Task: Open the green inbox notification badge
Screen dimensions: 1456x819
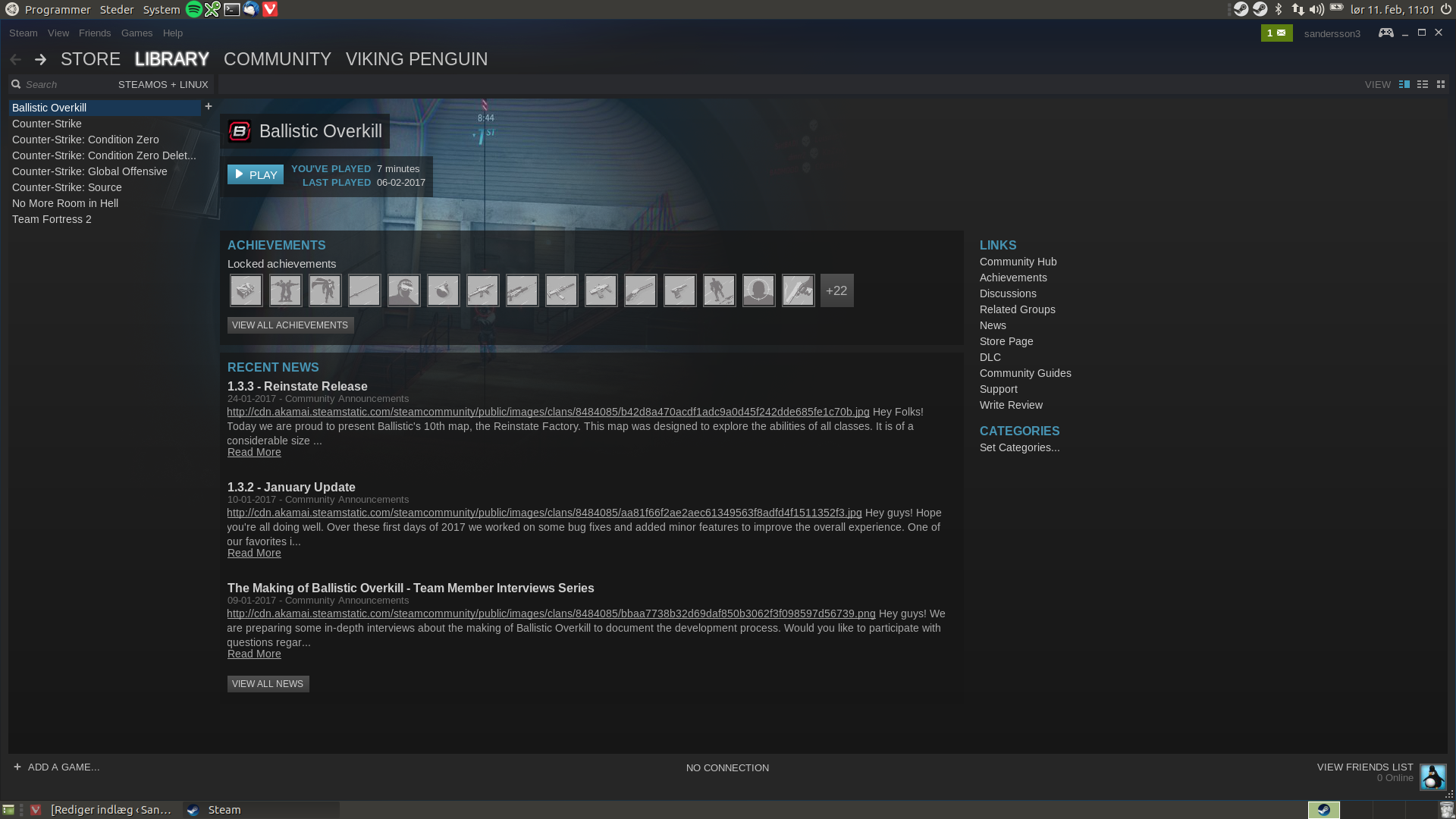Action: pyautogui.click(x=1276, y=33)
